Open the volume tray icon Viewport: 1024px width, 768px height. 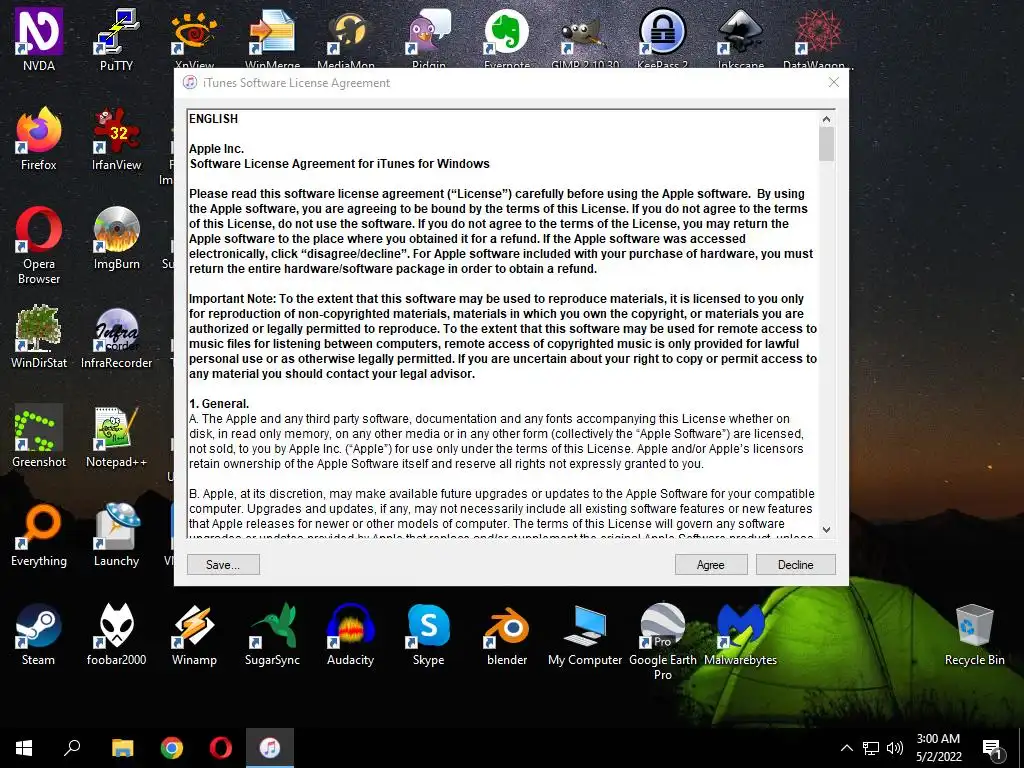[x=895, y=748]
